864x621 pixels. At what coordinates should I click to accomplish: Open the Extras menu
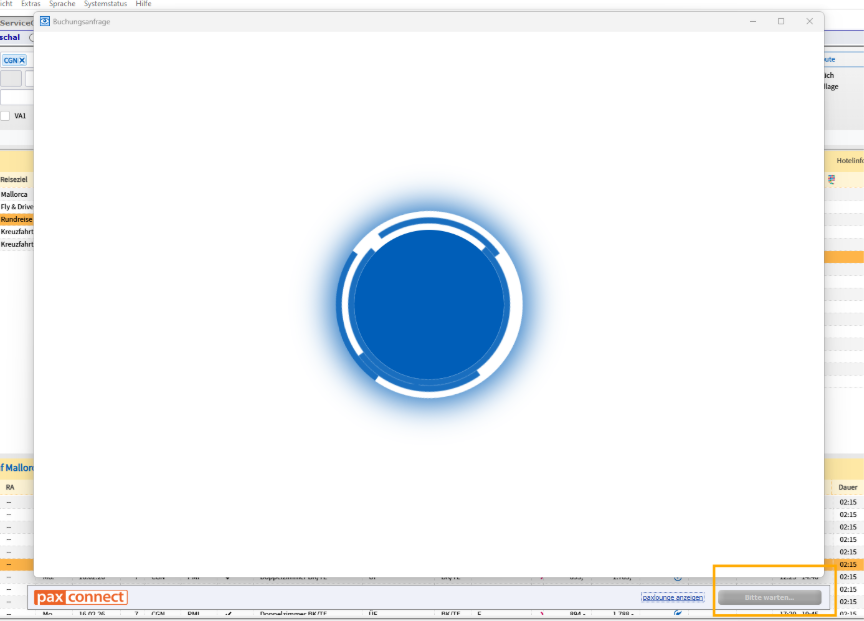pos(30,3)
